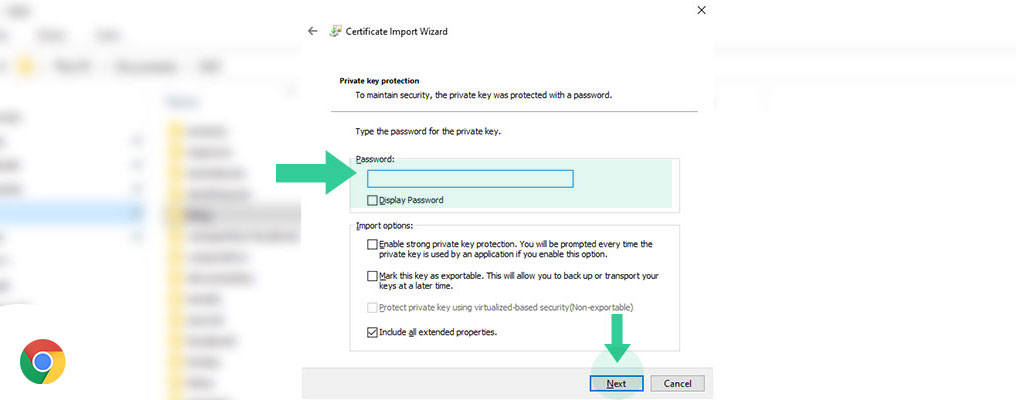Click the large green arrow pointing at Password
Image resolution: width=1016 pixels, height=400 pixels.
[316, 172]
